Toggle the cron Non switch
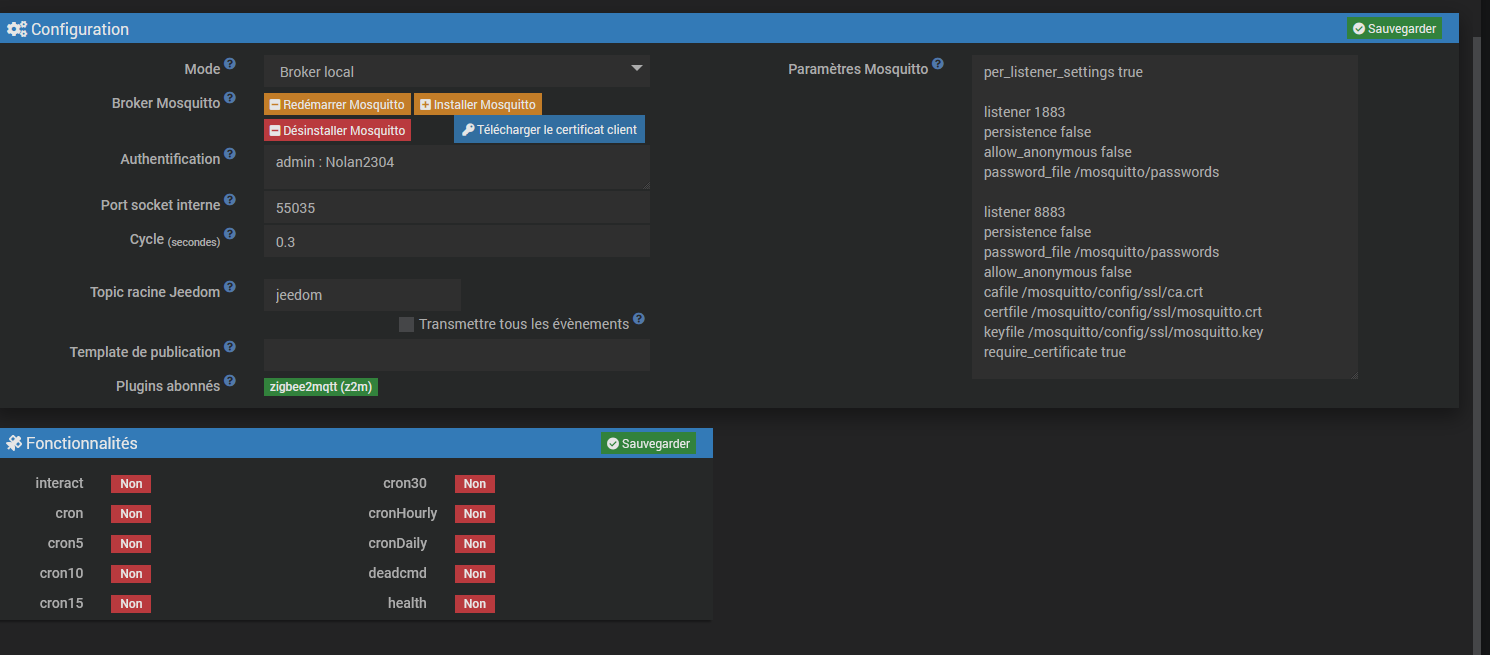 pyautogui.click(x=131, y=514)
